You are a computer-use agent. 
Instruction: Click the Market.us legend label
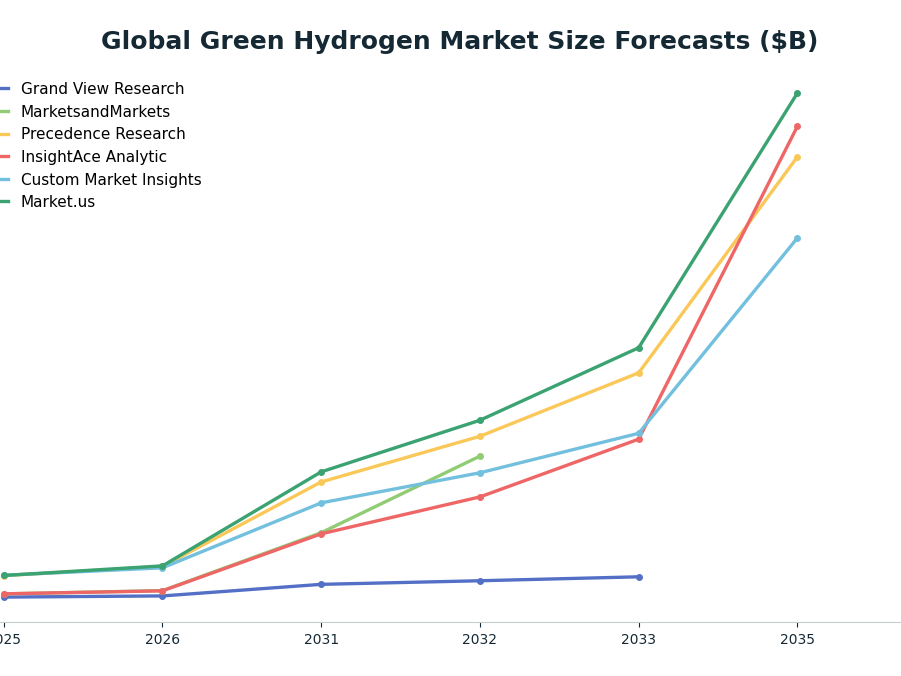(x=58, y=202)
